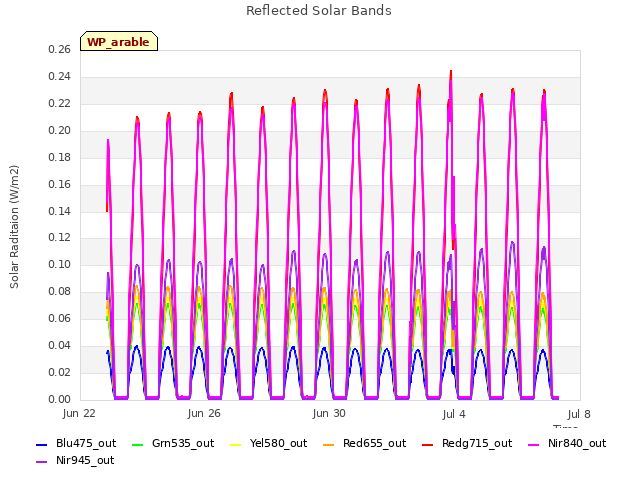Viewport: 640px width, 480px height.
Task: Click the blue Blu475_out legend swatch
Action: pos(42,444)
